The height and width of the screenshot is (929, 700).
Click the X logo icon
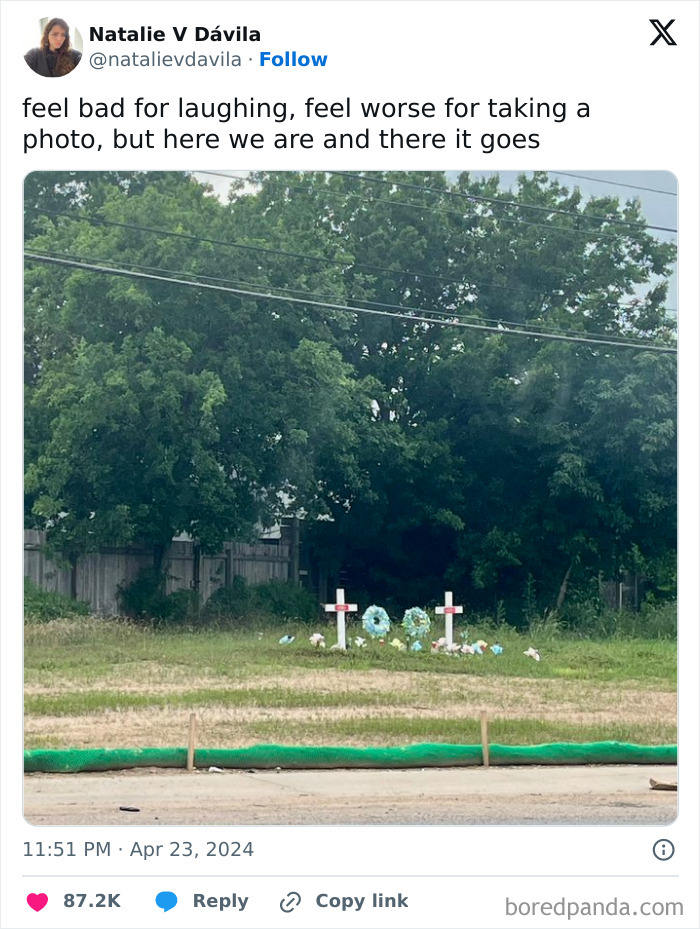click(x=663, y=32)
